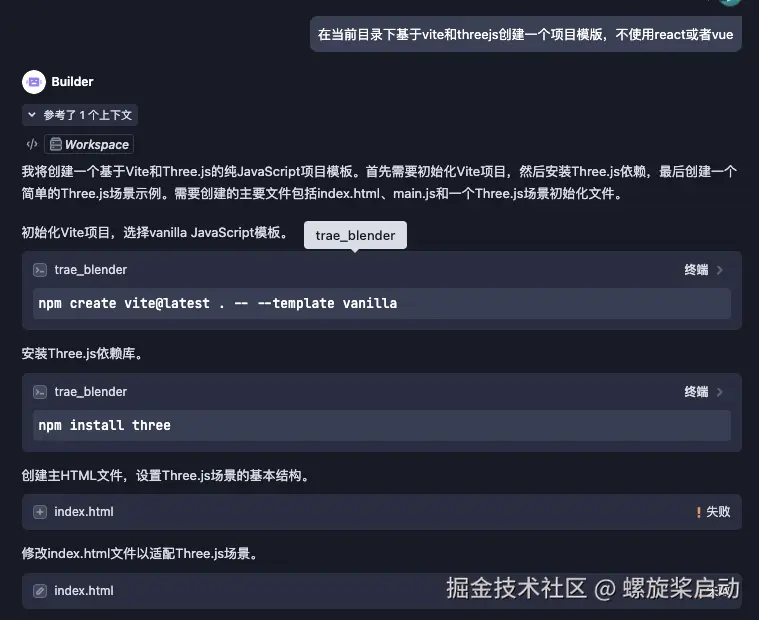Click trae_blender label in the install terminal block
Viewport: 759px width, 620px height.
91,392
